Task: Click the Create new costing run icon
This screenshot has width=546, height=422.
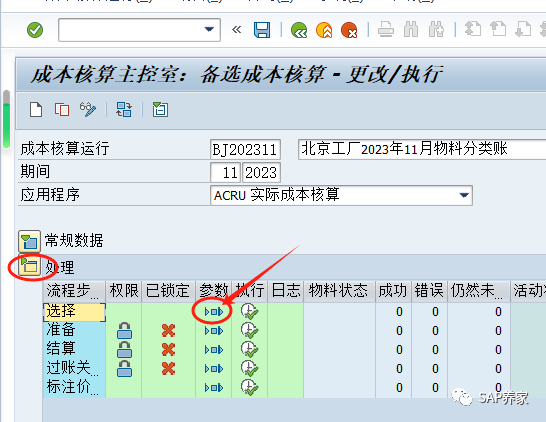Action: [36, 110]
